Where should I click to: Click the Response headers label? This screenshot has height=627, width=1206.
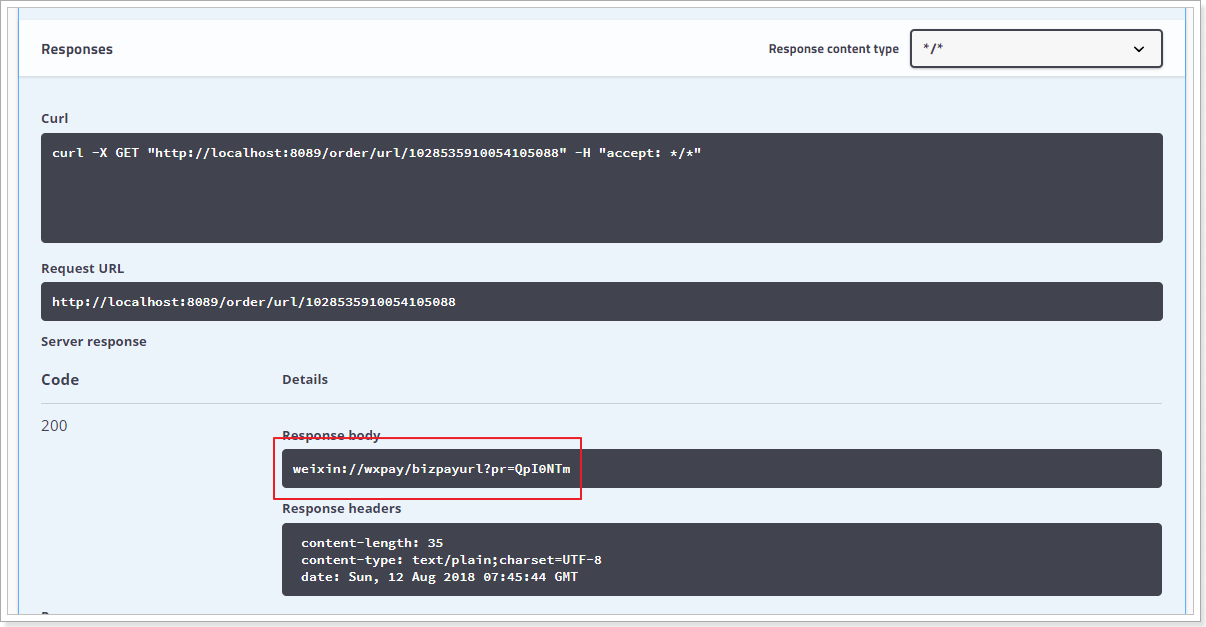click(342, 508)
